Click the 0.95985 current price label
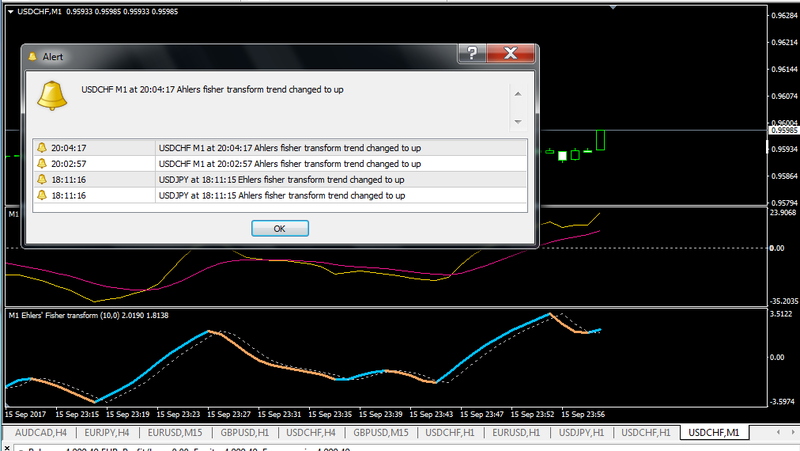This screenshot has width=800, height=451. tap(784, 131)
